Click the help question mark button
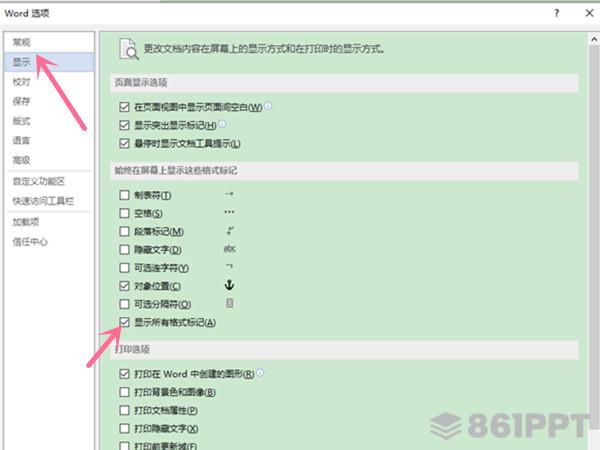600x450 pixels. click(x=557, y=13)
